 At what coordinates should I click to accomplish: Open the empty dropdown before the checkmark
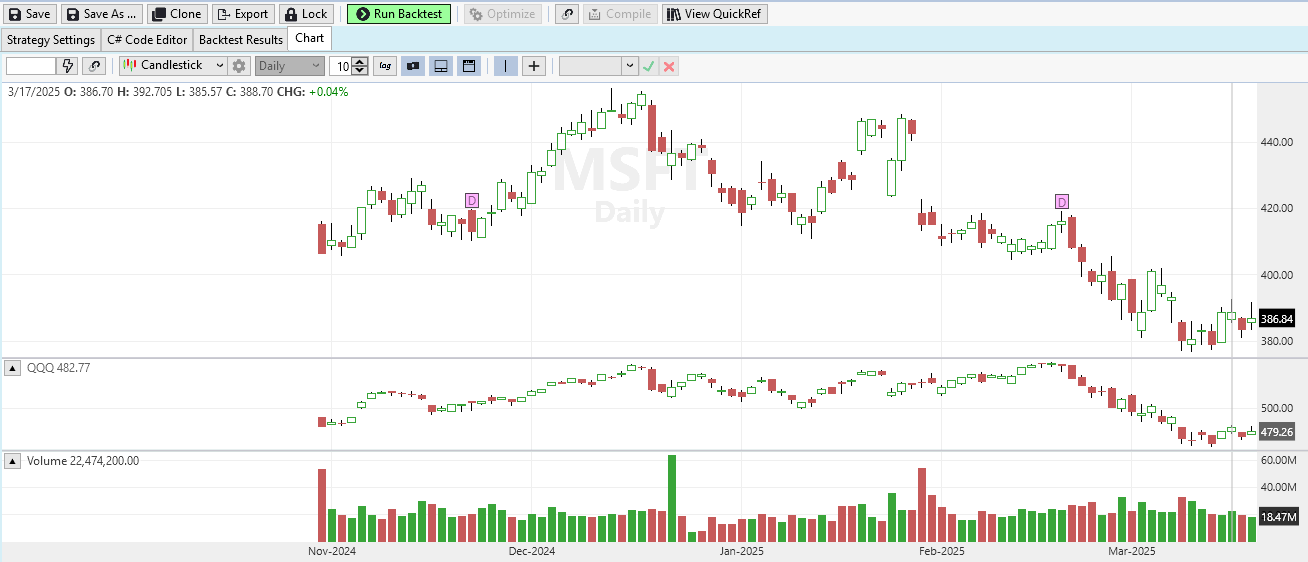pos(598,66)
